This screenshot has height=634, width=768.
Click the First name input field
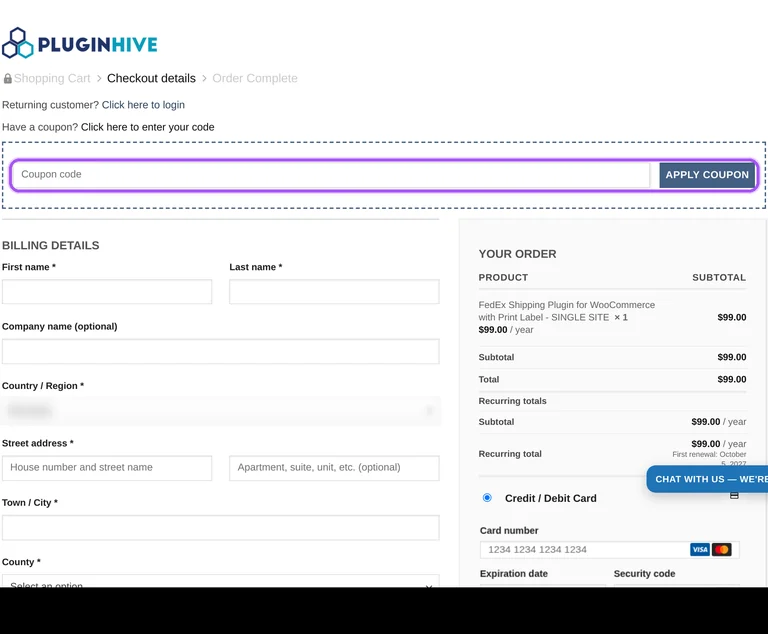[107, 292]
